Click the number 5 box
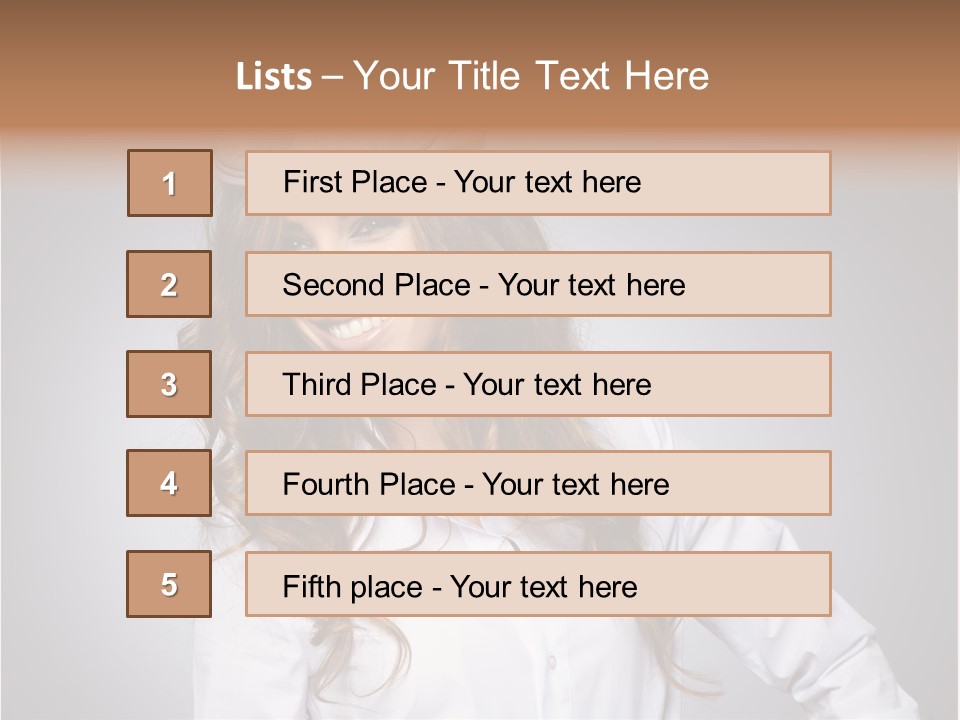This screenshot has height=720, width=960. 169,584
